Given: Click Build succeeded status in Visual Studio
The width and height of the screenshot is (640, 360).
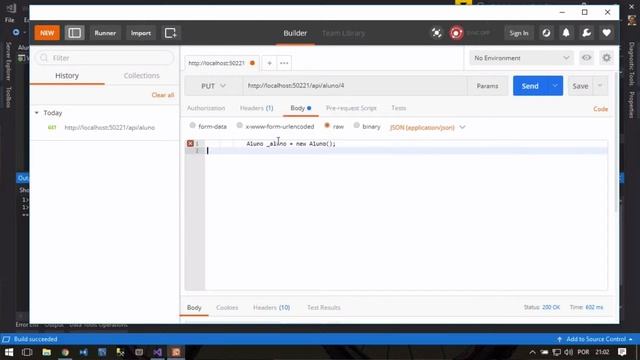Looking at the screenshot, I should coord(36,339).
